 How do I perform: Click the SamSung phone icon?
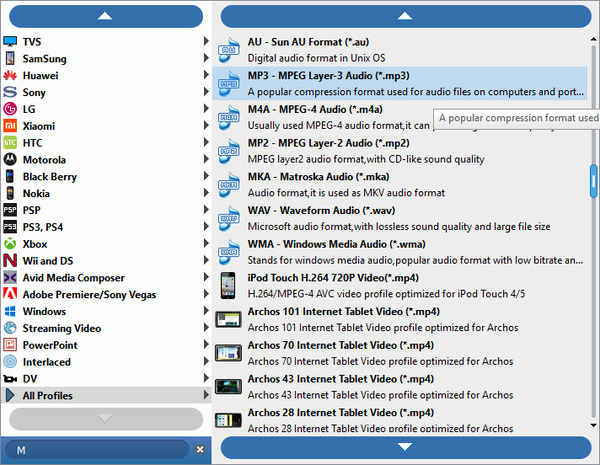point(10,58)
